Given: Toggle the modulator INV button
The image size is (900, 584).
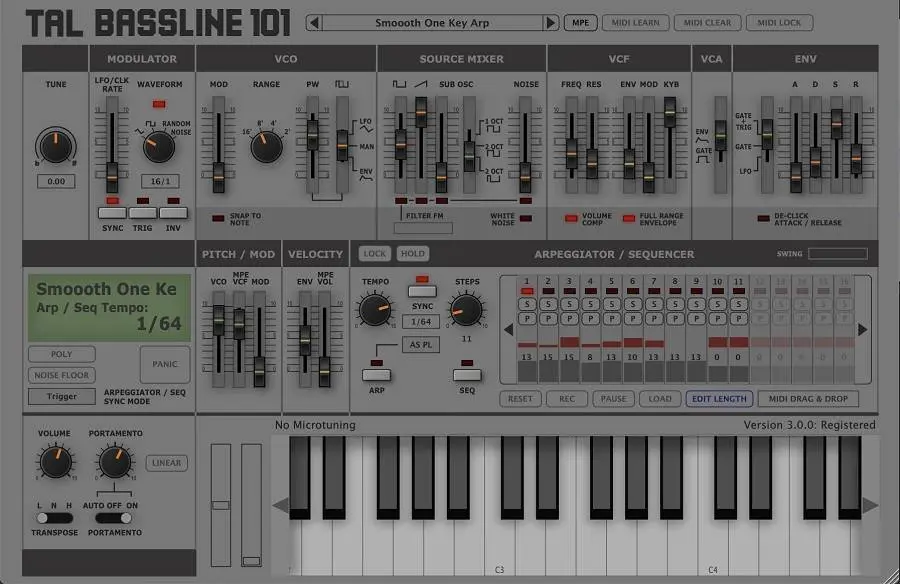Looking at the screenshot, I should tap(173, 213).
